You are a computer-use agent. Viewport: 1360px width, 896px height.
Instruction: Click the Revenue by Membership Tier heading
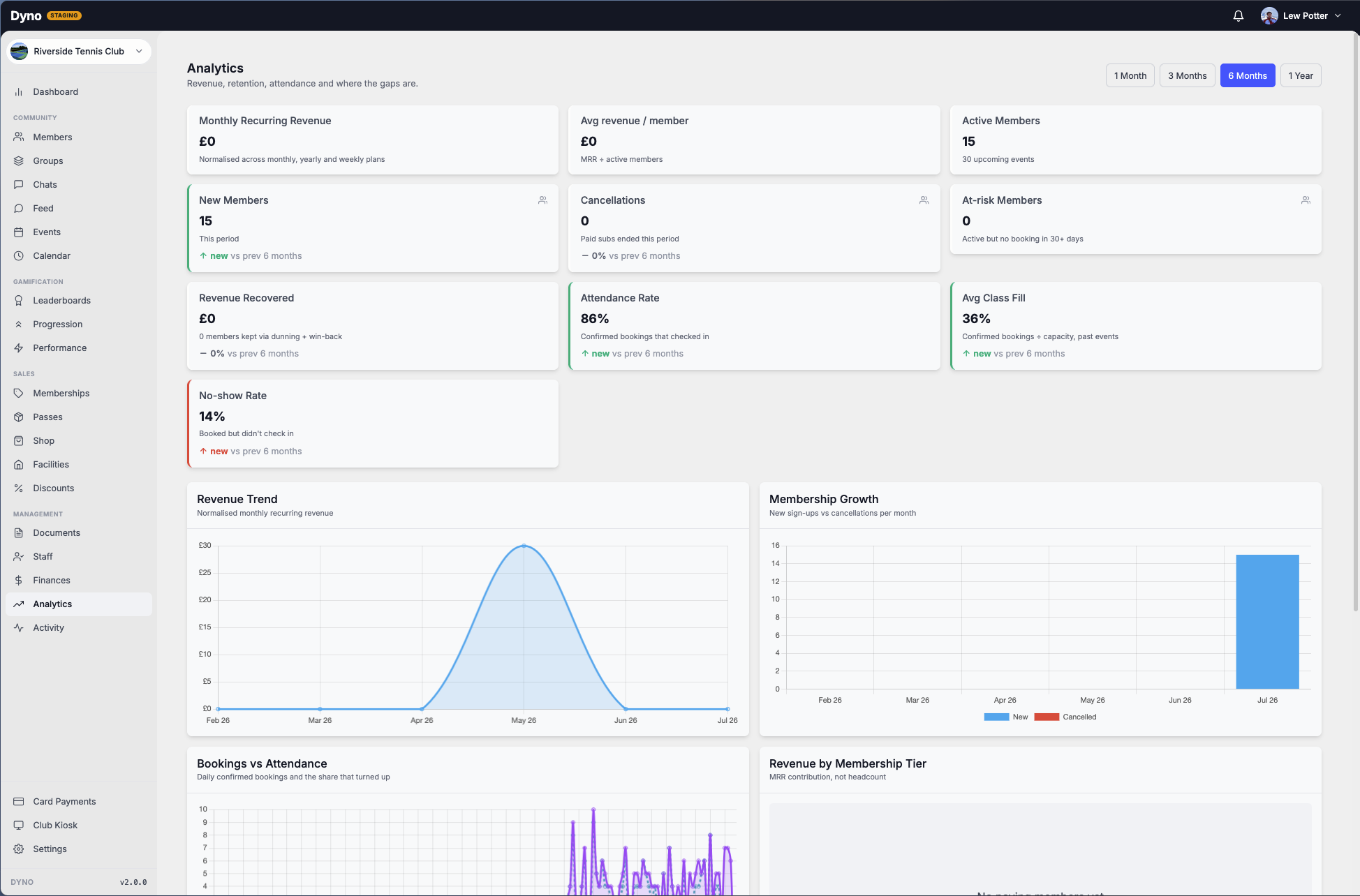848,764
